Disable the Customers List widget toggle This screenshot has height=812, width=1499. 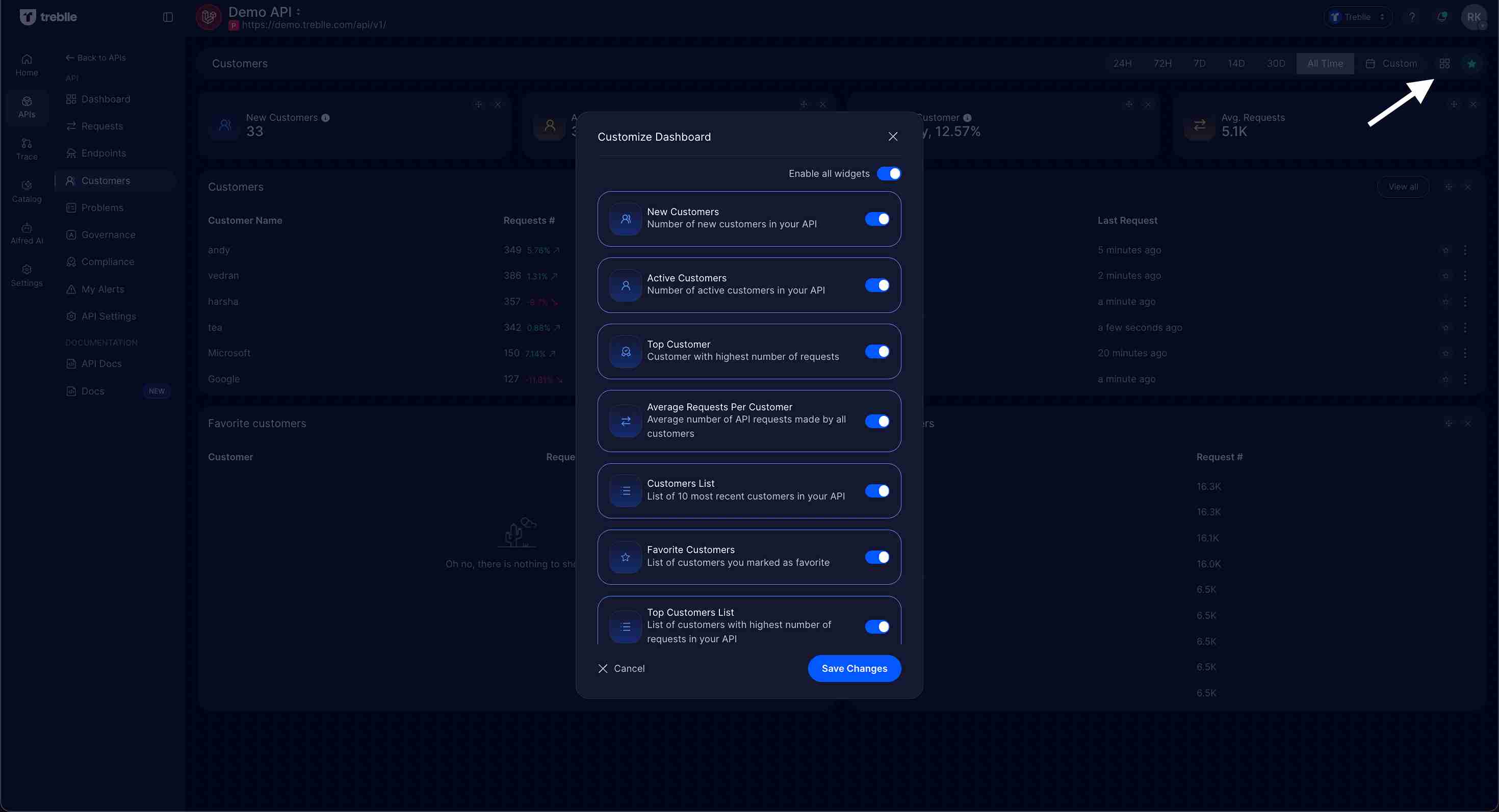(x=877, y=491)
